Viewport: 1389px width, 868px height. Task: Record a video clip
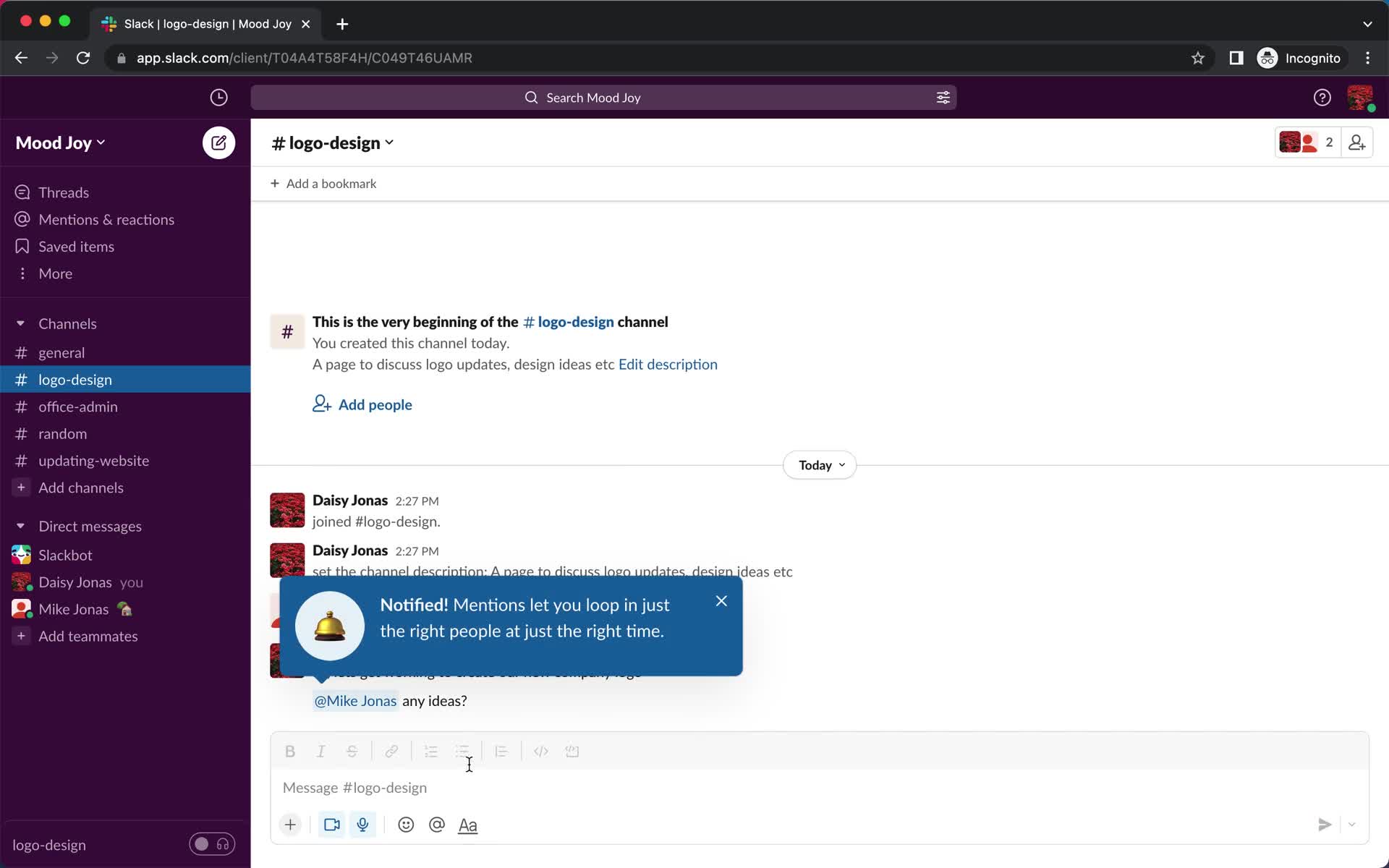pos(332,825)
